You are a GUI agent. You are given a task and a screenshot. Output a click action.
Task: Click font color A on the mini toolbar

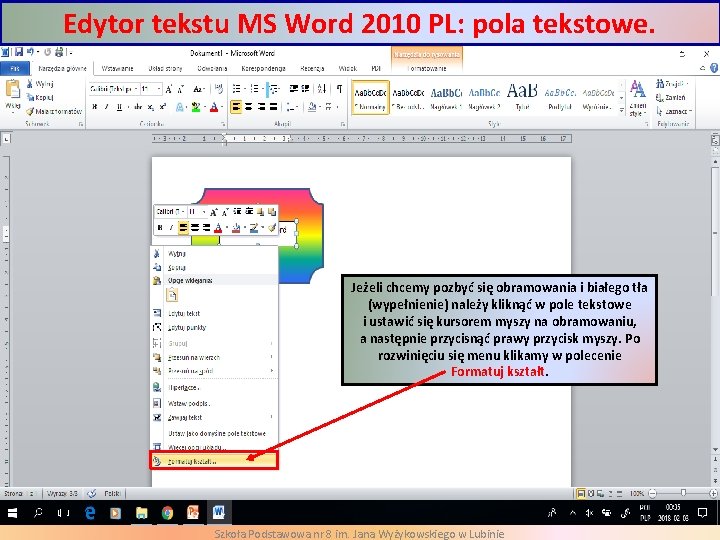click(218, 227)
